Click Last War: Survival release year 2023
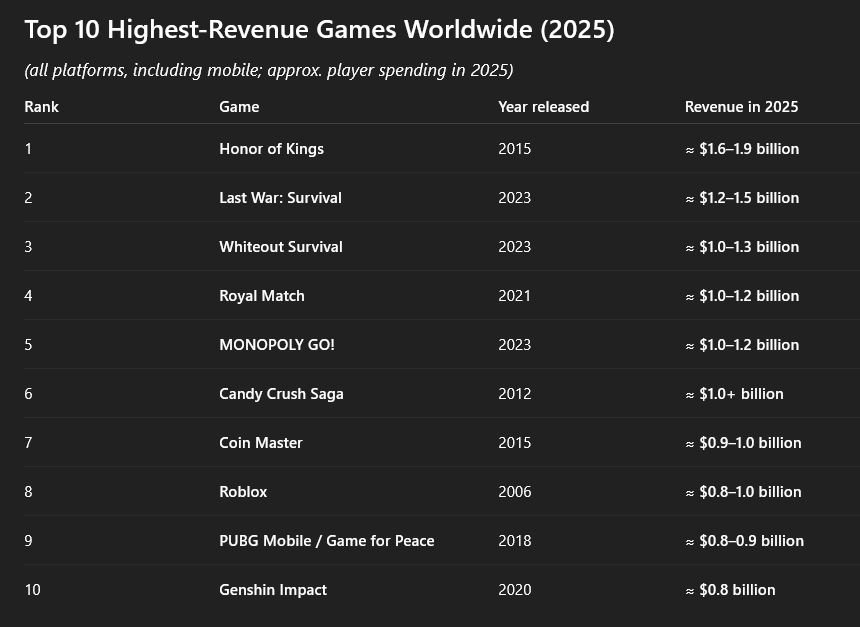 pyautogui.click(x=514, y=198)
